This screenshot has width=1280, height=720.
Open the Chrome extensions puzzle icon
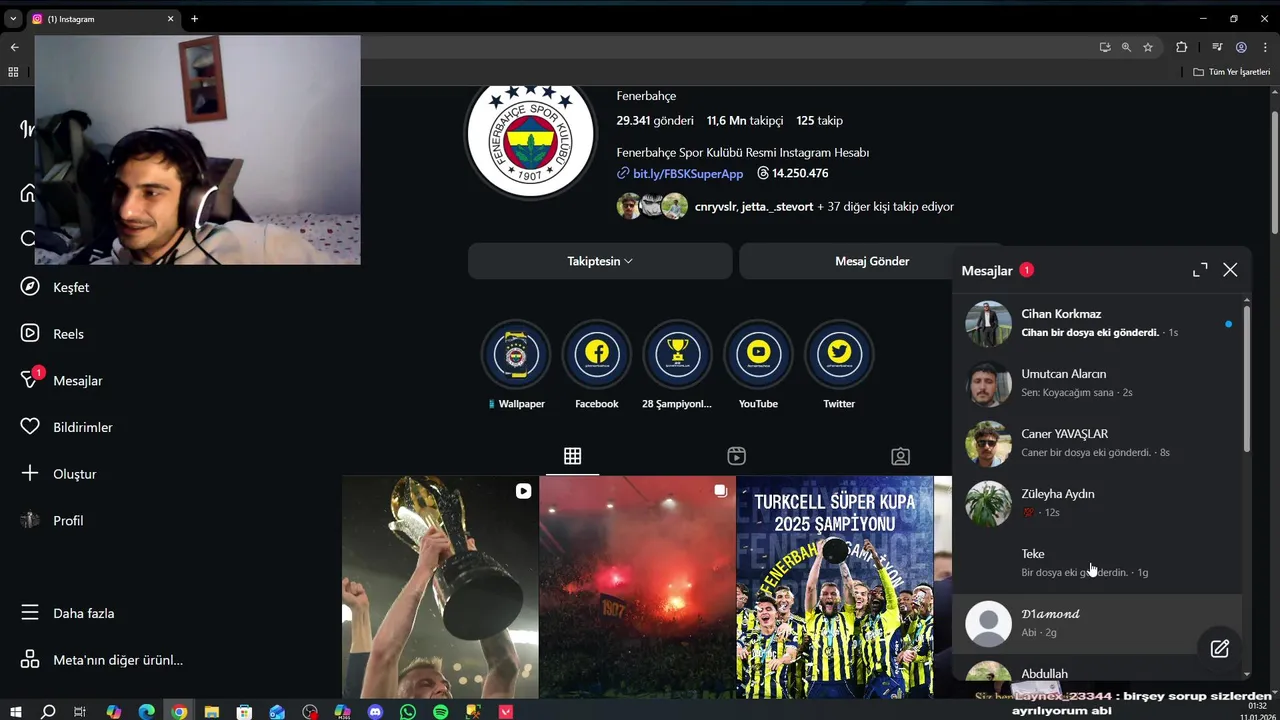[1181, 47]
